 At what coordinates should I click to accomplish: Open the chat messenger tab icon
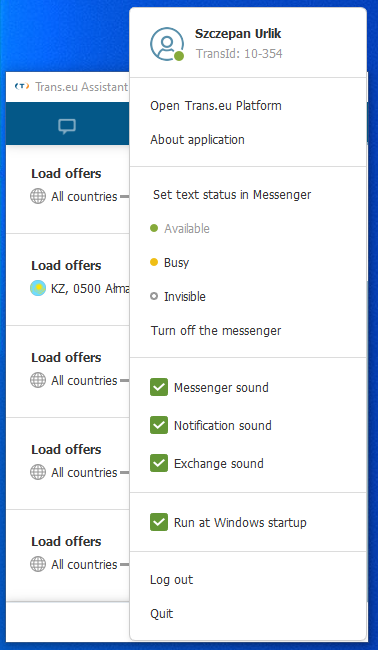coord(67,126)
